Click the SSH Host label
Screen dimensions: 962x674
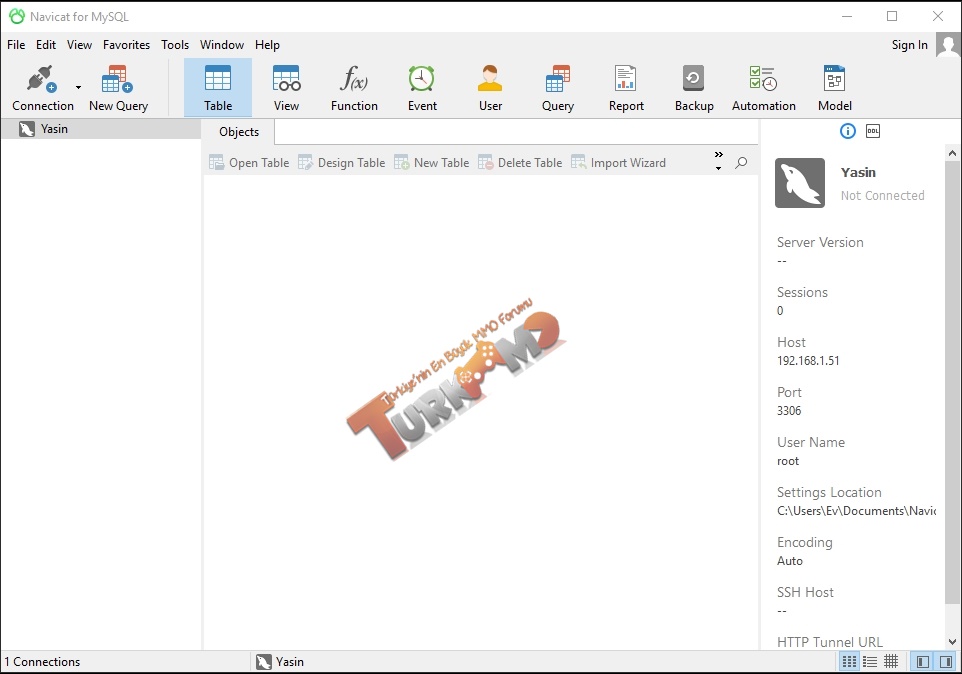click(805, 592)
